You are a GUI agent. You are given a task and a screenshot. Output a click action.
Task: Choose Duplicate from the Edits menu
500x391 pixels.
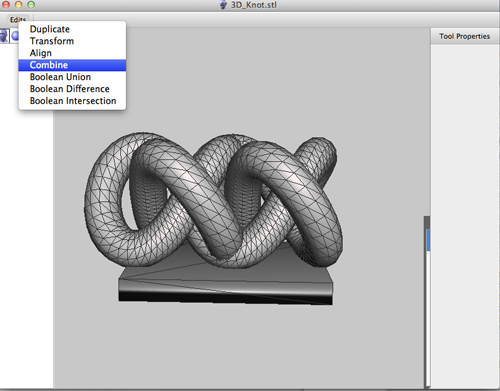72,29
